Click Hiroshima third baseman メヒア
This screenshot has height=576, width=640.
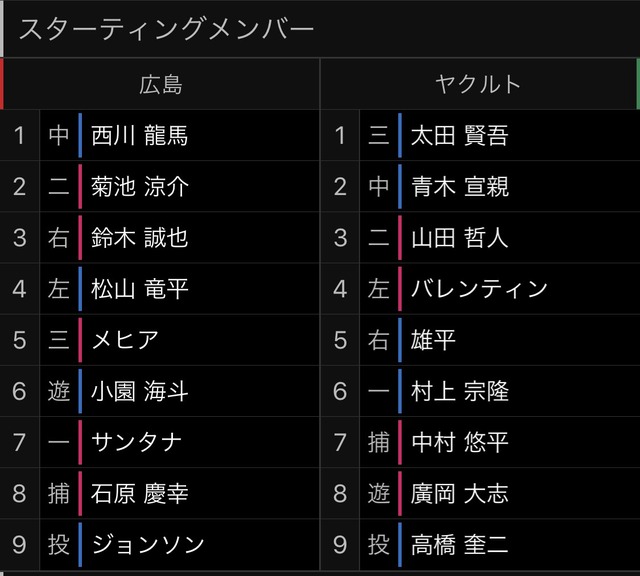[x=125, y=340]
